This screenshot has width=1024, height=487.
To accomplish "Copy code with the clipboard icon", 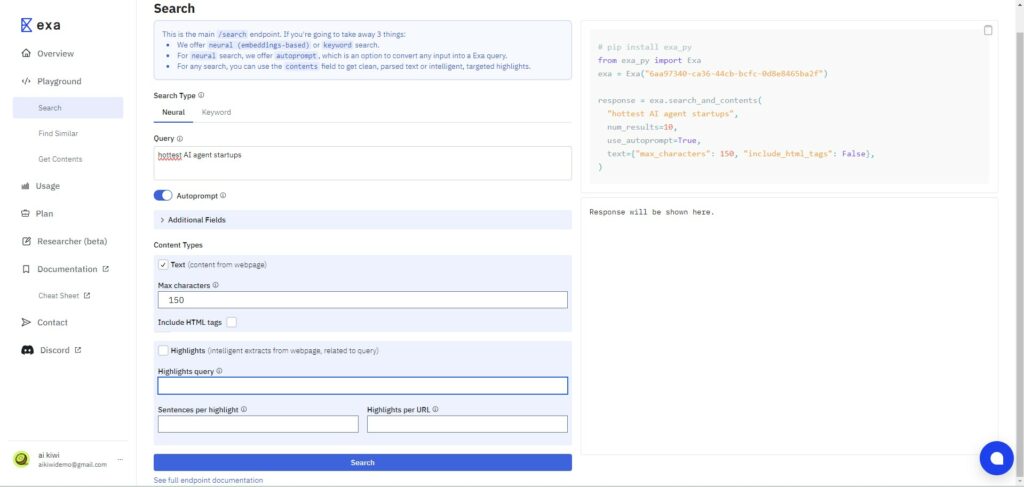I will 987,30.
